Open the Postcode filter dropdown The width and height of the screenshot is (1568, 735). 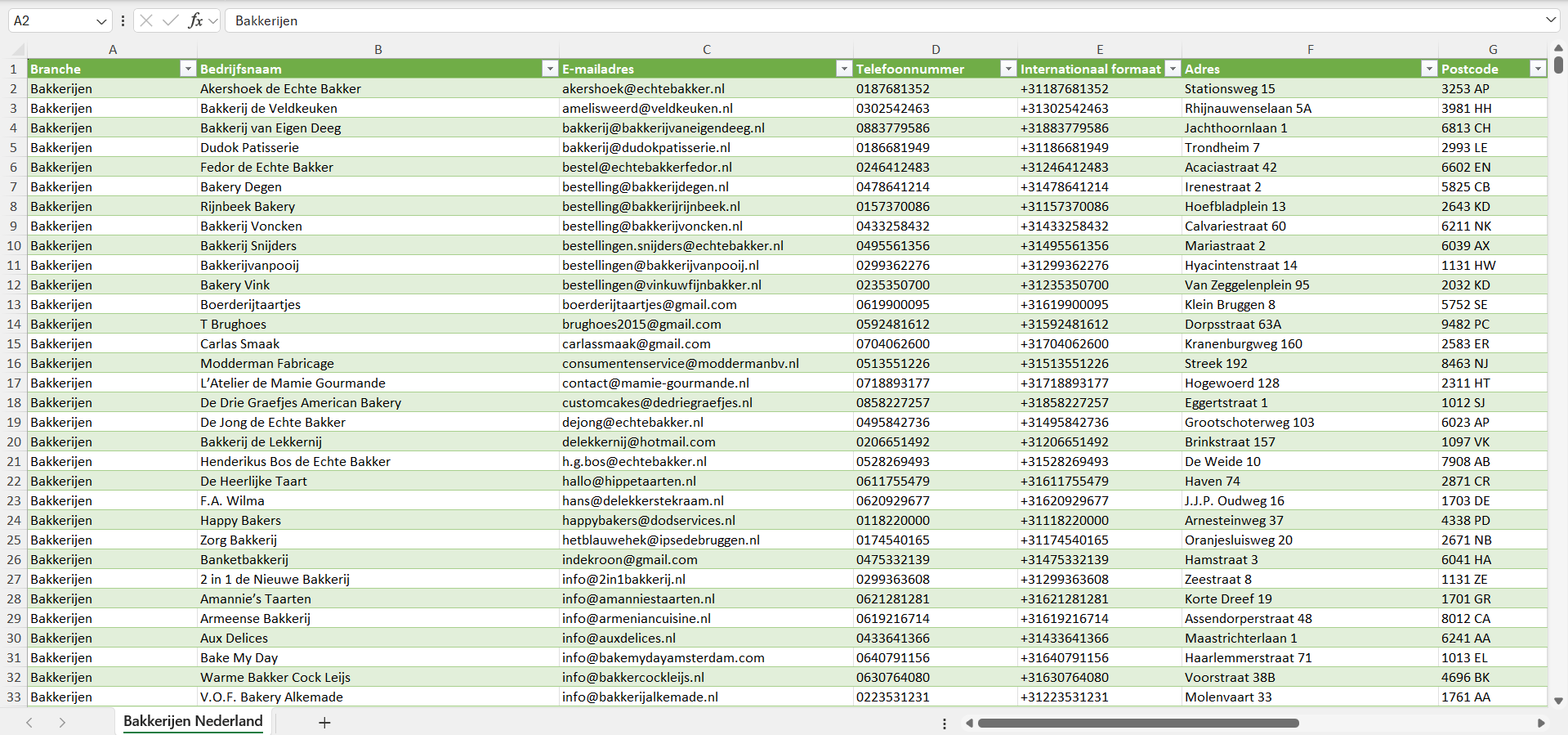point(1538,69)
